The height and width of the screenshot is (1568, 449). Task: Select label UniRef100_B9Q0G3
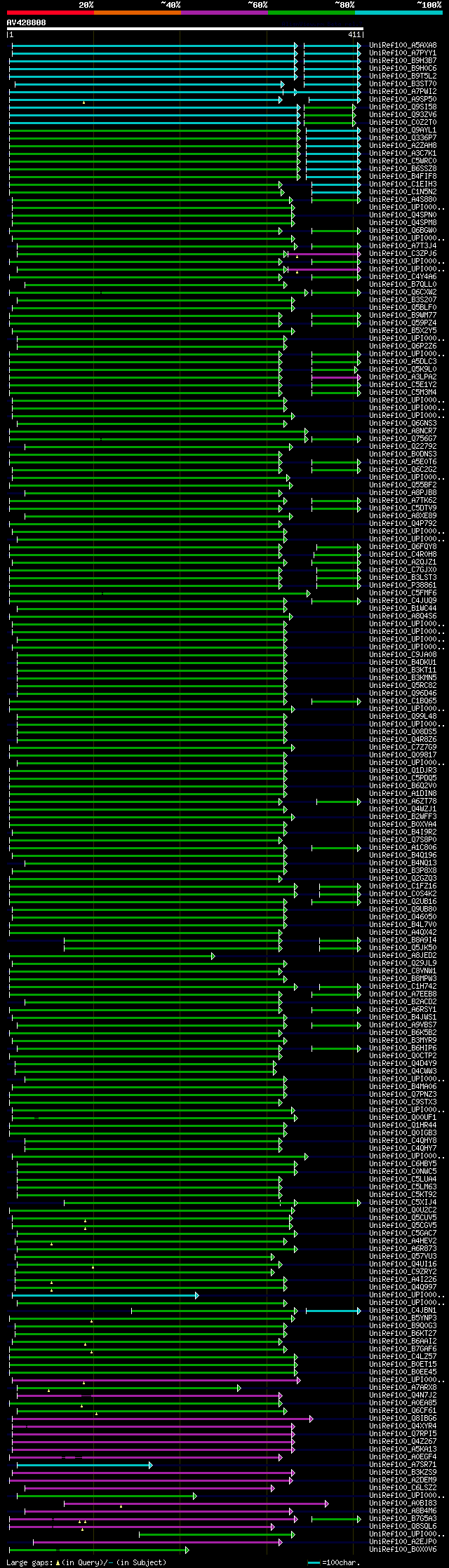coord(403,1325)
